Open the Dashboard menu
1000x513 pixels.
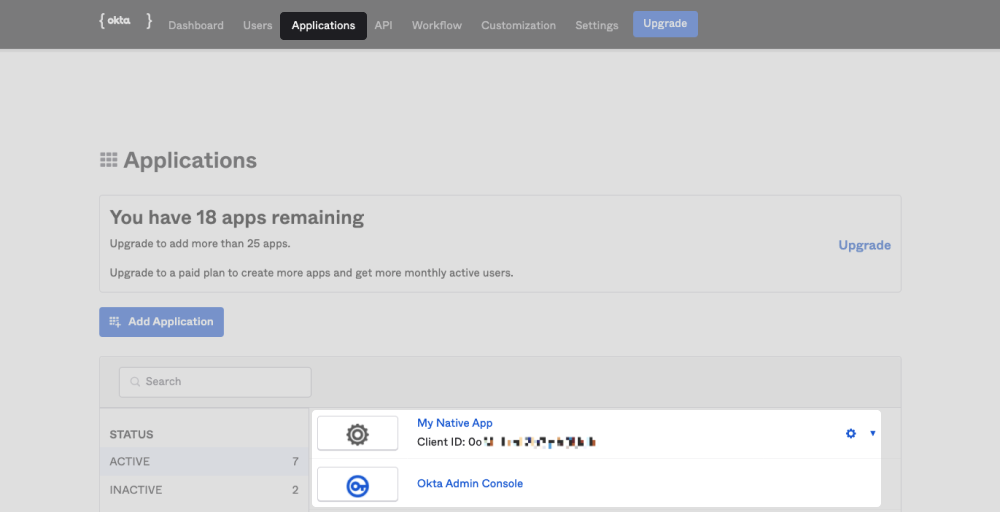[196, 25]
